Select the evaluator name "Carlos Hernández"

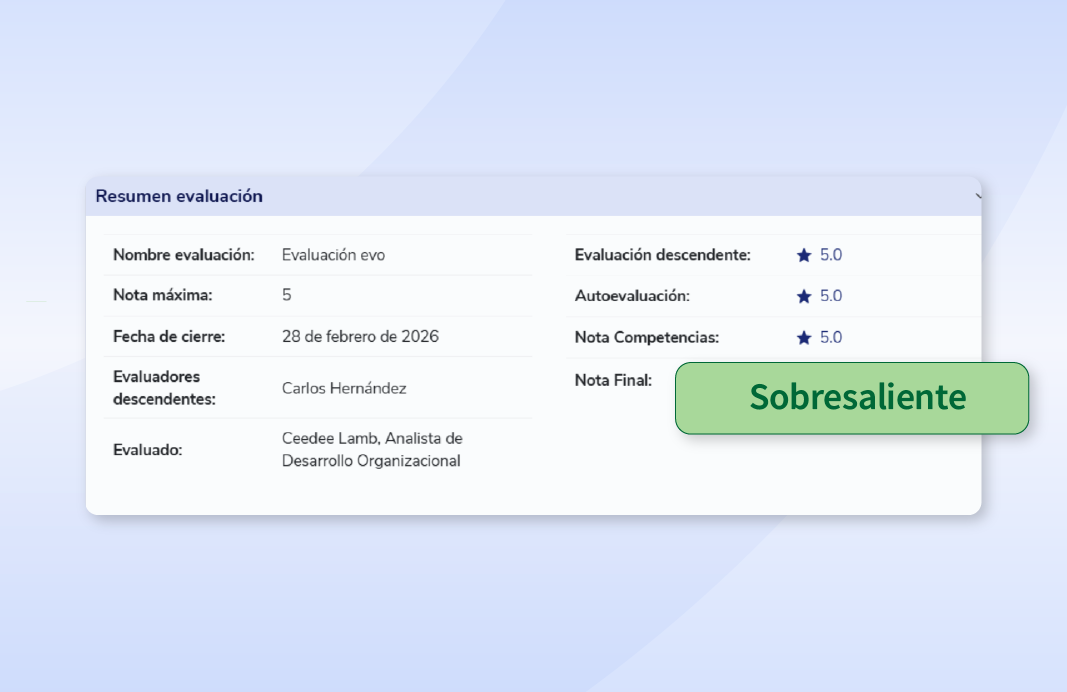coord(344,389)
